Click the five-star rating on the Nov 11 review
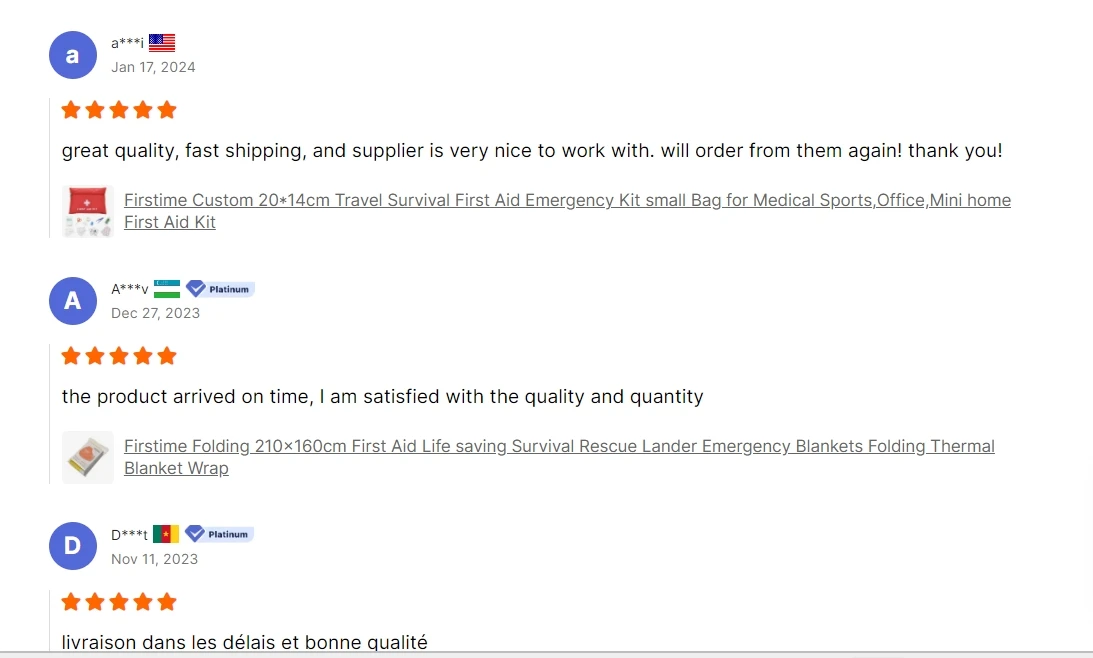This screenshot has width=1093, height=658. pos(119,602)
